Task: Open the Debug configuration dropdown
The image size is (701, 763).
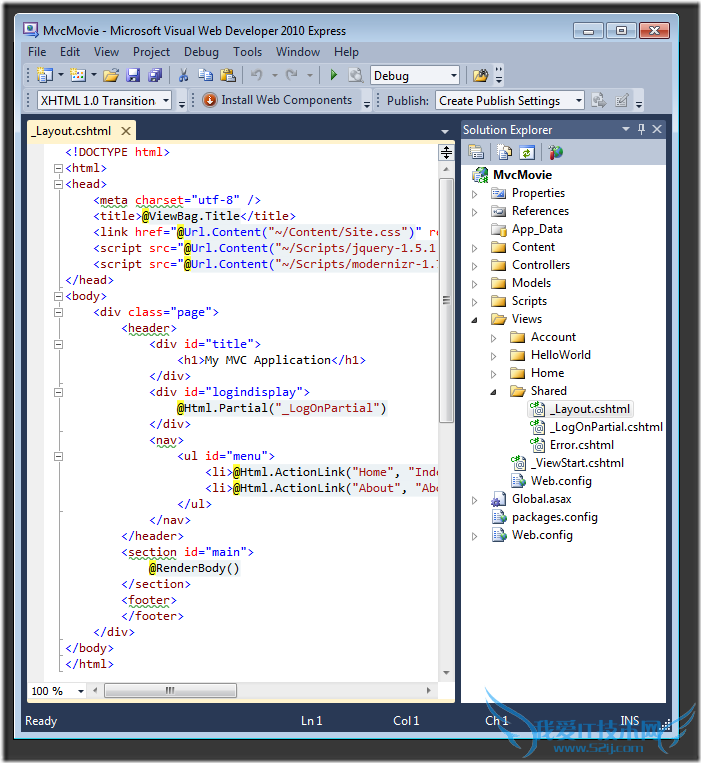Action: click(x=453, y=76)
